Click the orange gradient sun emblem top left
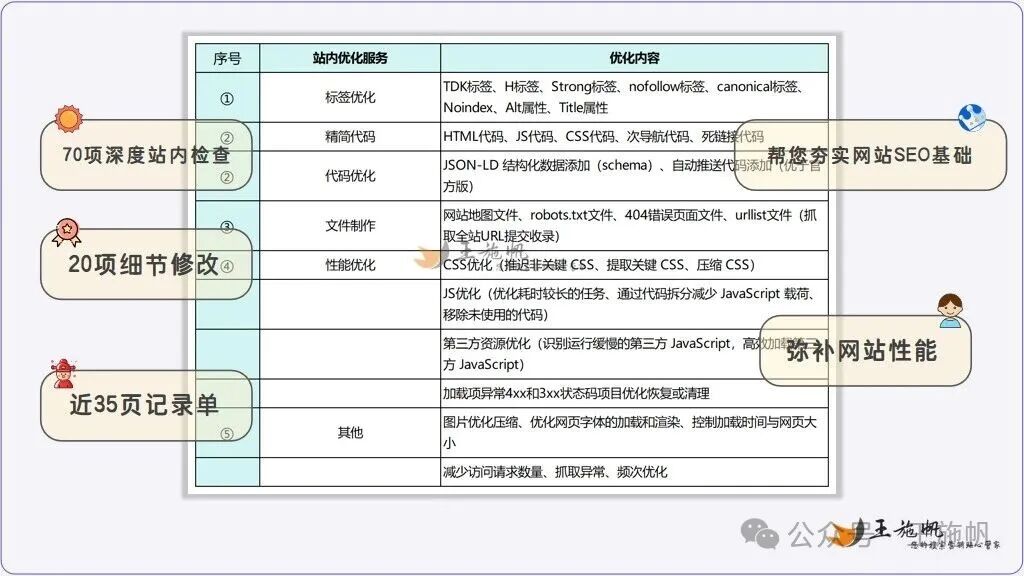 [x=68, y=120]
